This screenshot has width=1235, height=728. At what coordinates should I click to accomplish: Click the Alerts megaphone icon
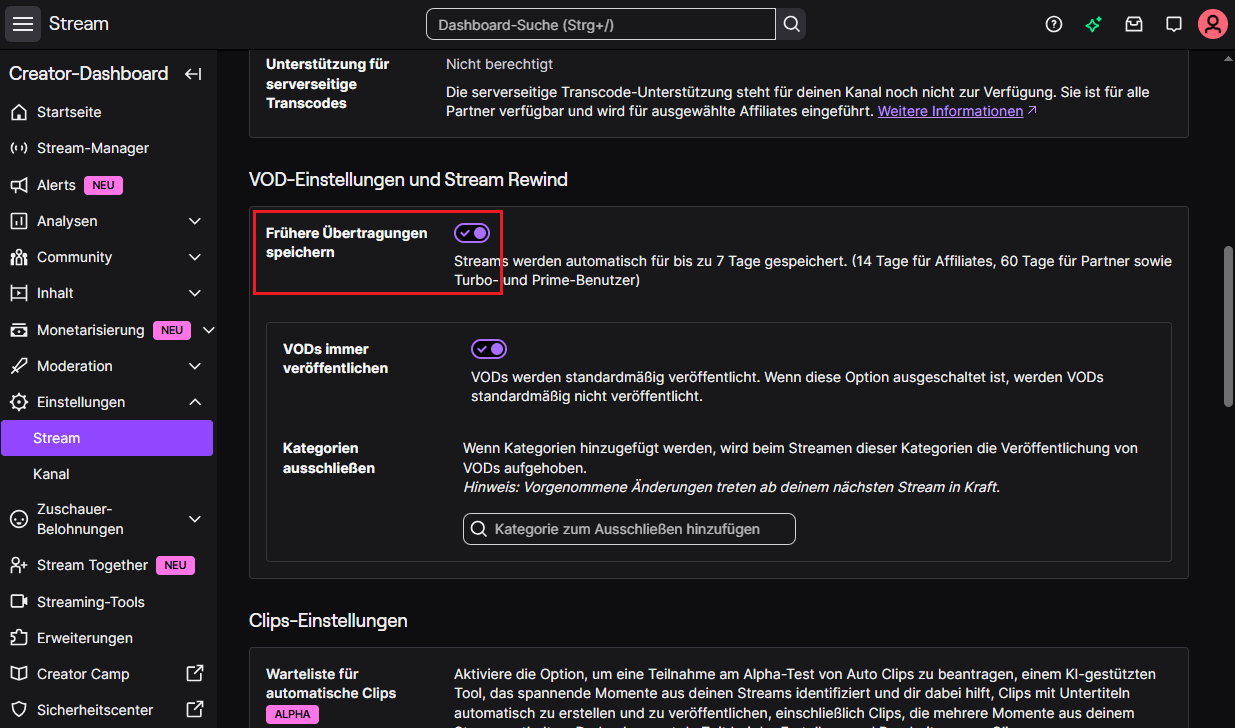coord(18,185)
